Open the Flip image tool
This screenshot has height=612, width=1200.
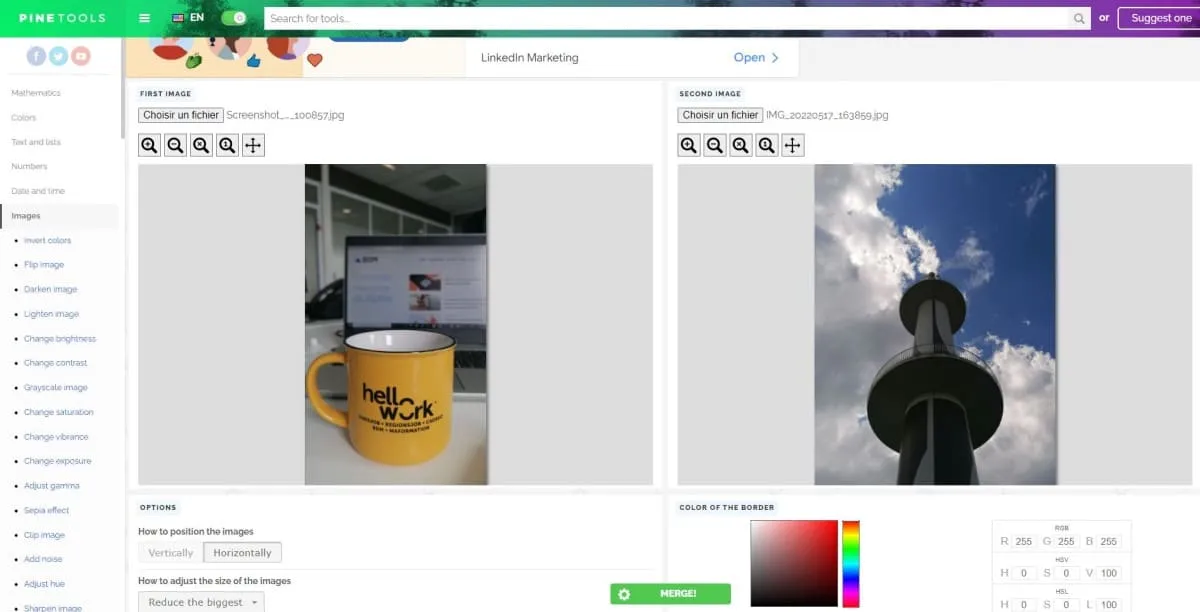[44, 265]
